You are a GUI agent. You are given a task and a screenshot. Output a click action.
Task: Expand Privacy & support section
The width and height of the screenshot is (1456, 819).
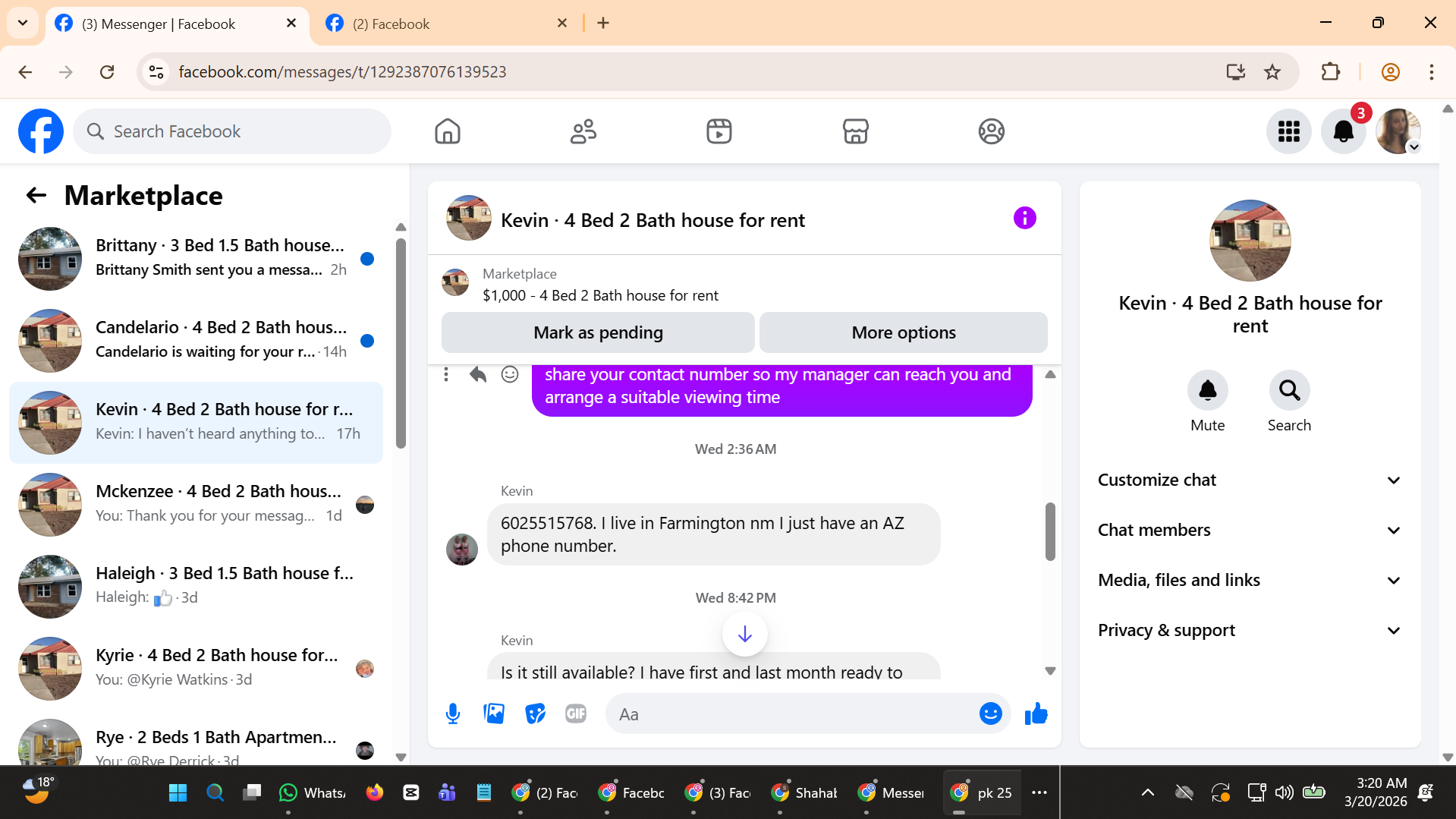1250,630
